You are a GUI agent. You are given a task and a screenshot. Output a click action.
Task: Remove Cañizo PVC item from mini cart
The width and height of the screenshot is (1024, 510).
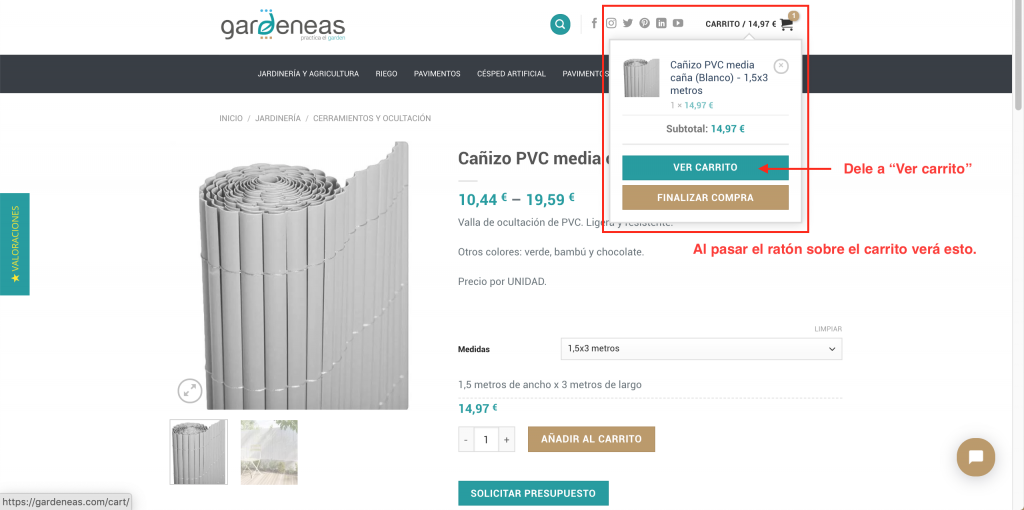(x=781, y=66)
